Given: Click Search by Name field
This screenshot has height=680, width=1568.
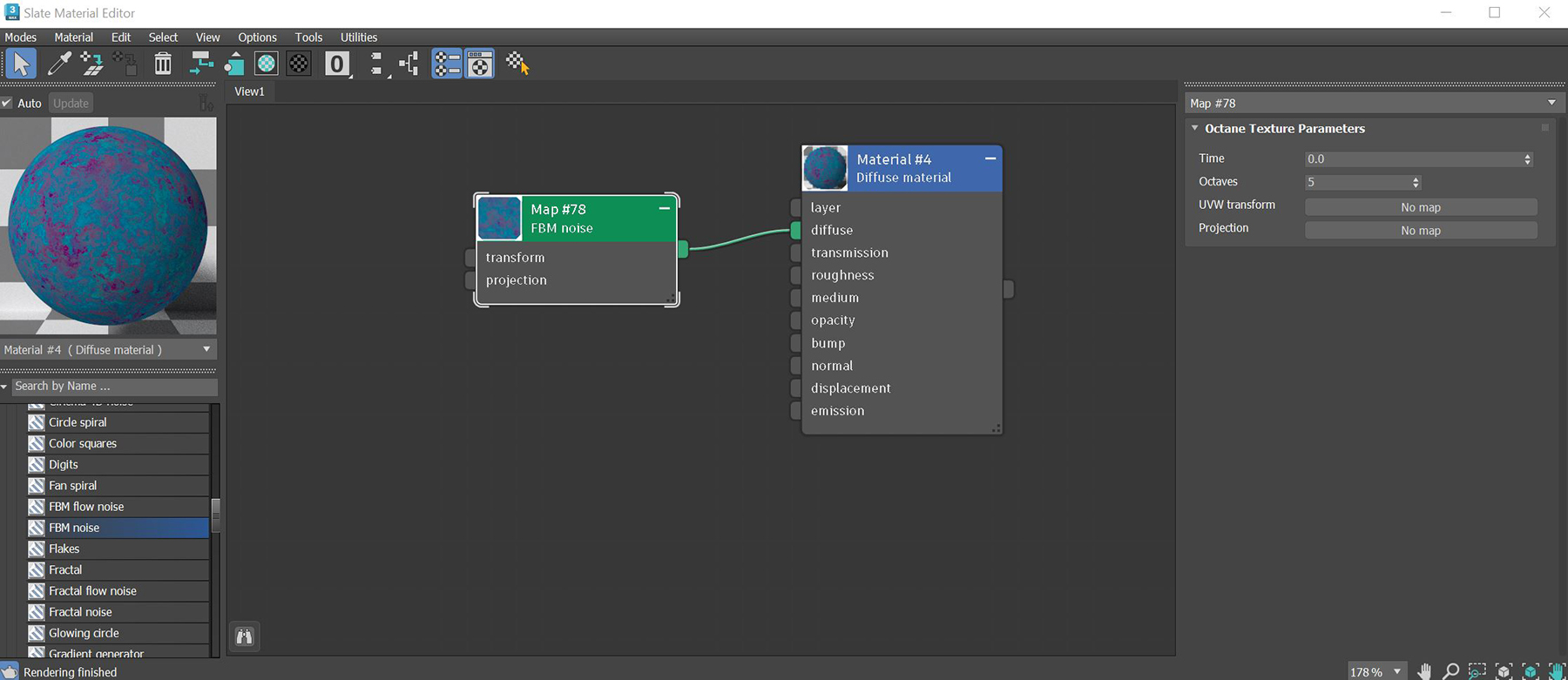Looking at the screenshot, I should tap(114, 386).
